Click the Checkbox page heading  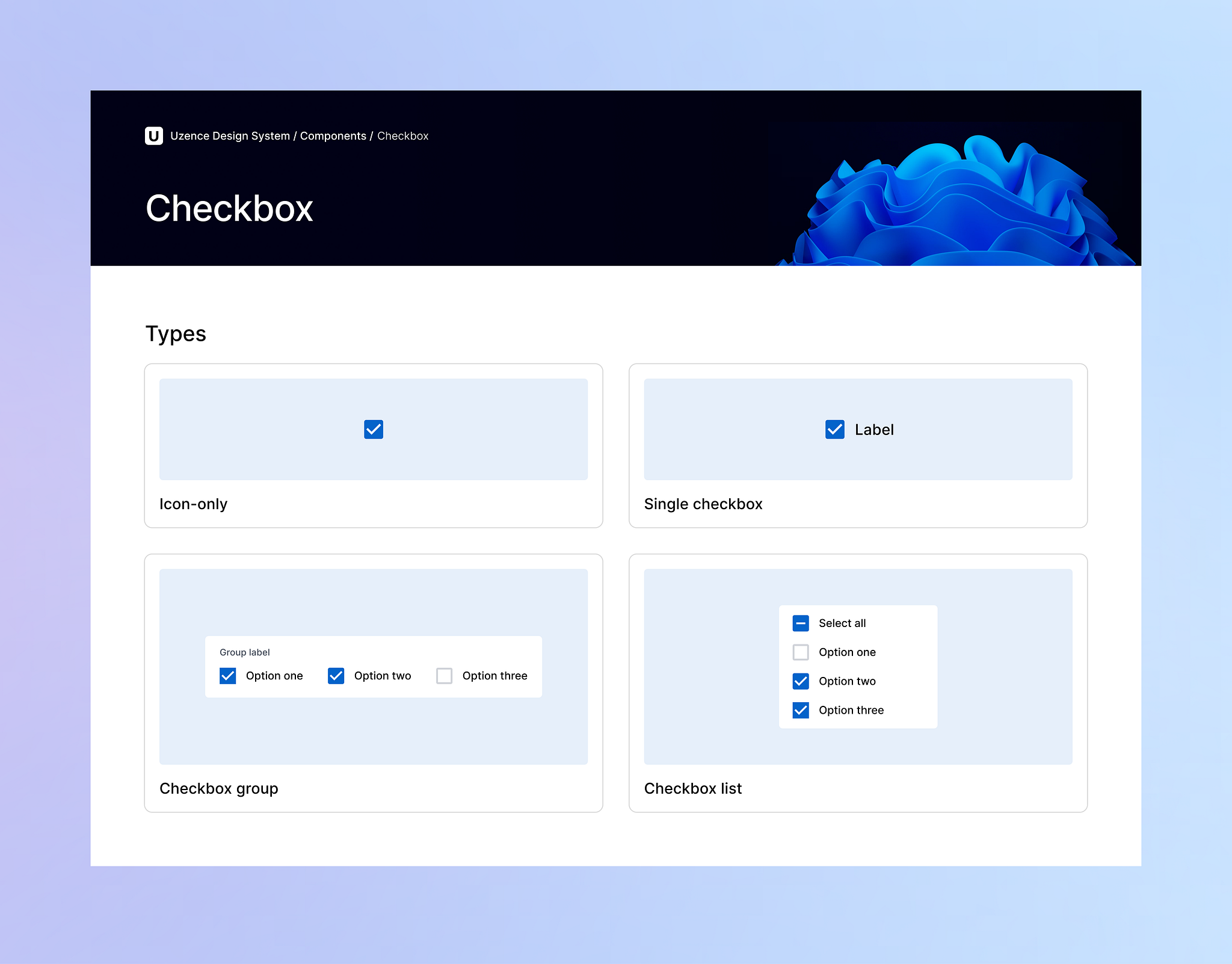[230, 209]
